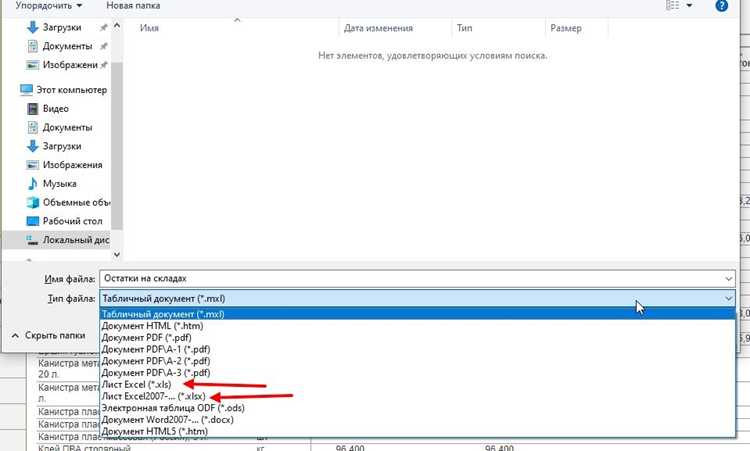
Task: Pick Электронная таблица ODF (*.ods) option
Action: coord(173,408)
